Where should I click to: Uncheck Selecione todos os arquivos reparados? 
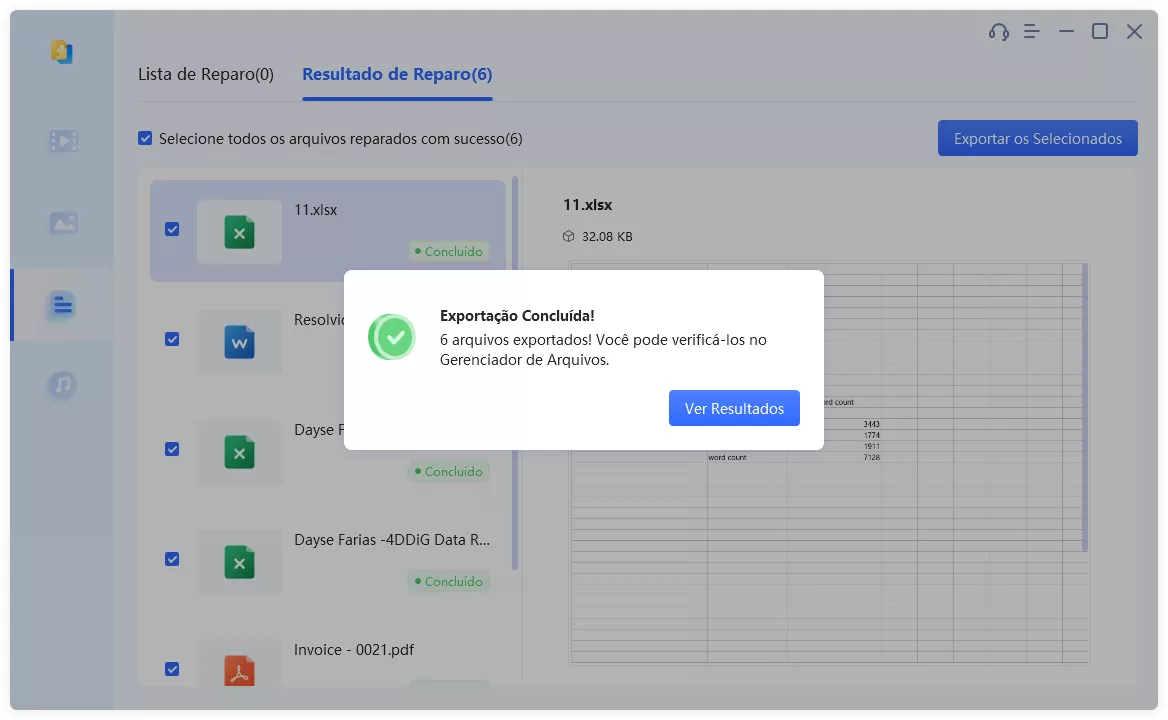click(x=146, y=138)
